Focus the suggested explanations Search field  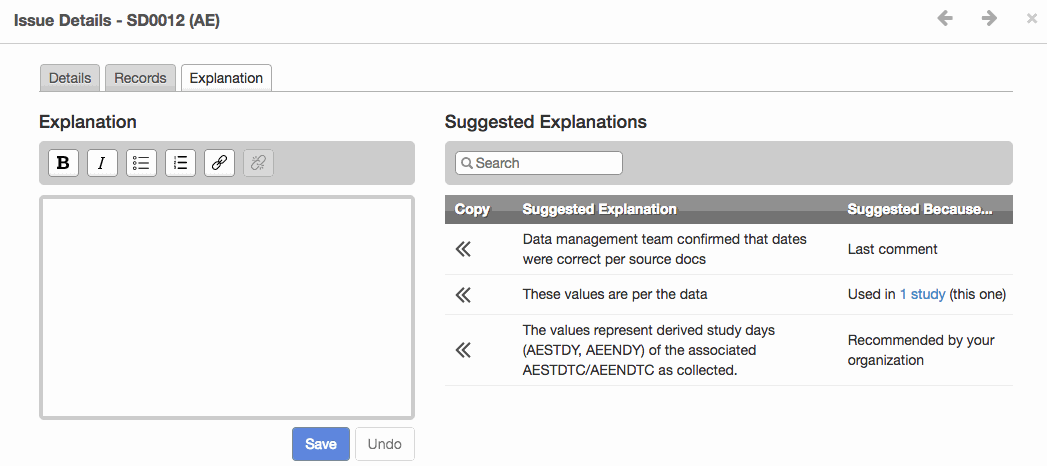click(539, 163)
